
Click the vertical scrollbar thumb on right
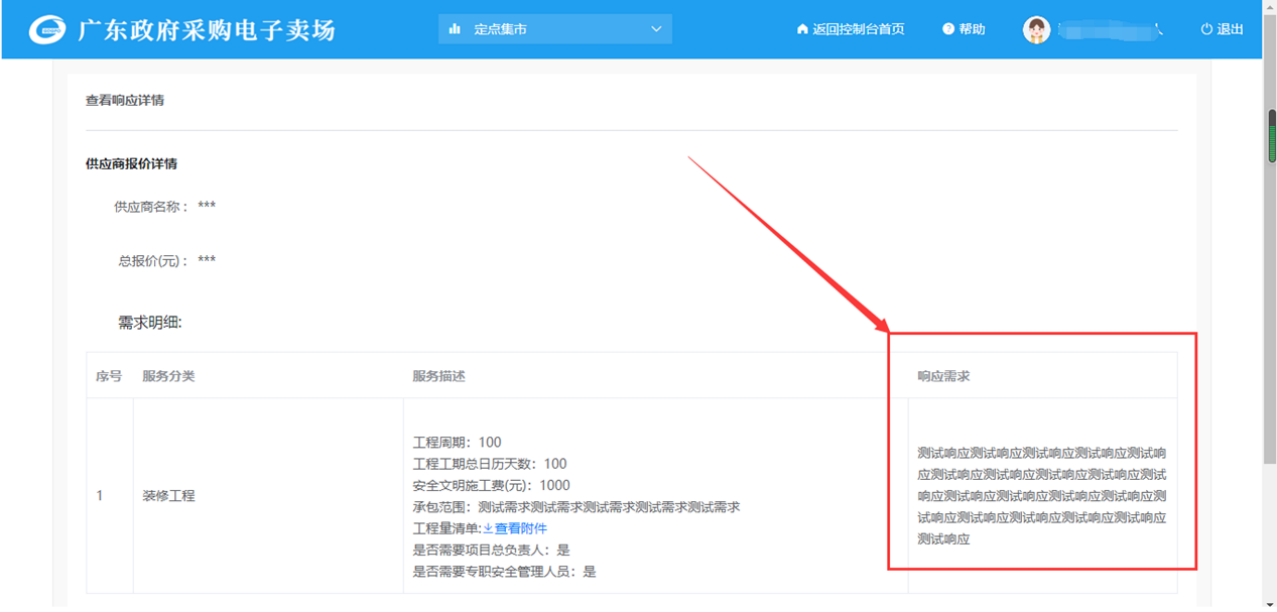(x=1272, y=135)
